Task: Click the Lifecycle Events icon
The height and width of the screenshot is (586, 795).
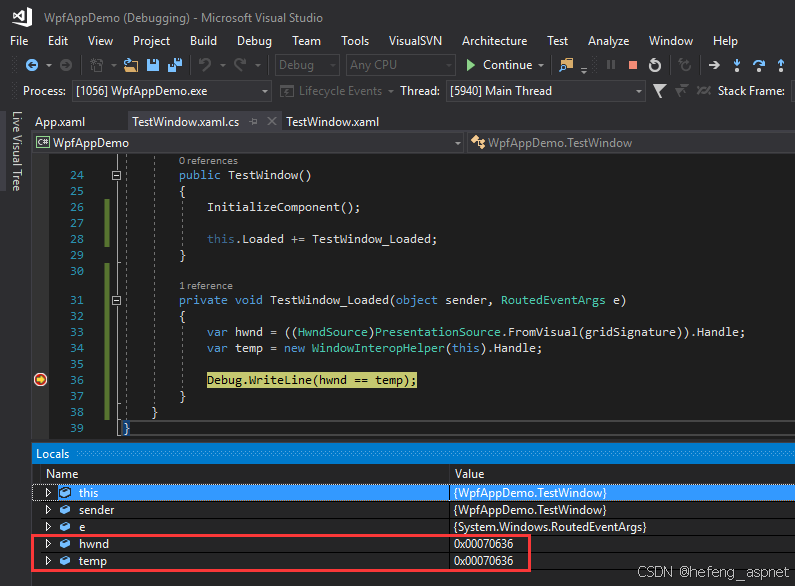Action: point(286,91)
